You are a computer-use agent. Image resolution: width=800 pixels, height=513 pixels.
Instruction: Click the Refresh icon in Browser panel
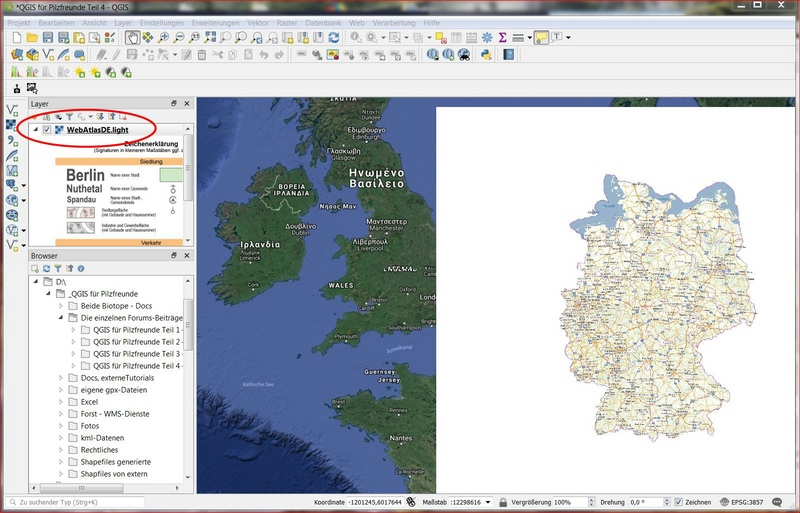click(x=46, y=268)
